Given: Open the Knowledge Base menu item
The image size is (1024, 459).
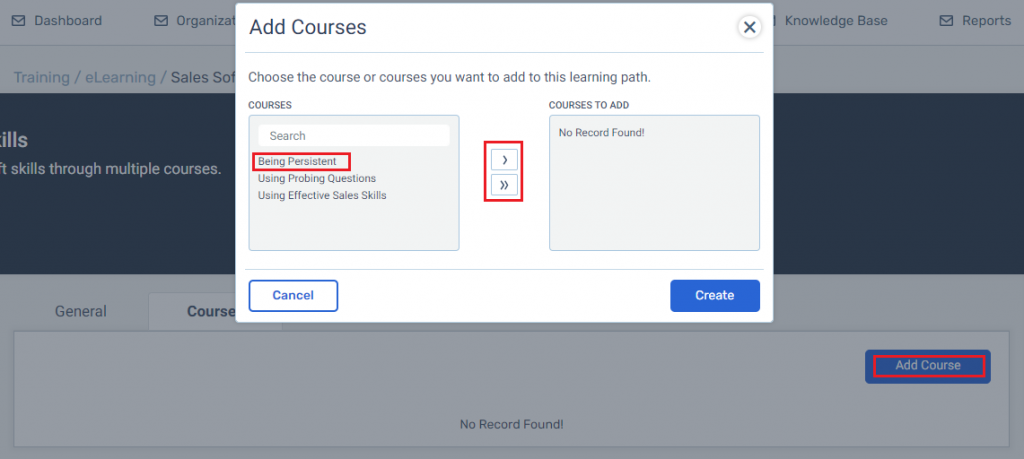Looking at the screenshot, I should (x=836, y=21).
